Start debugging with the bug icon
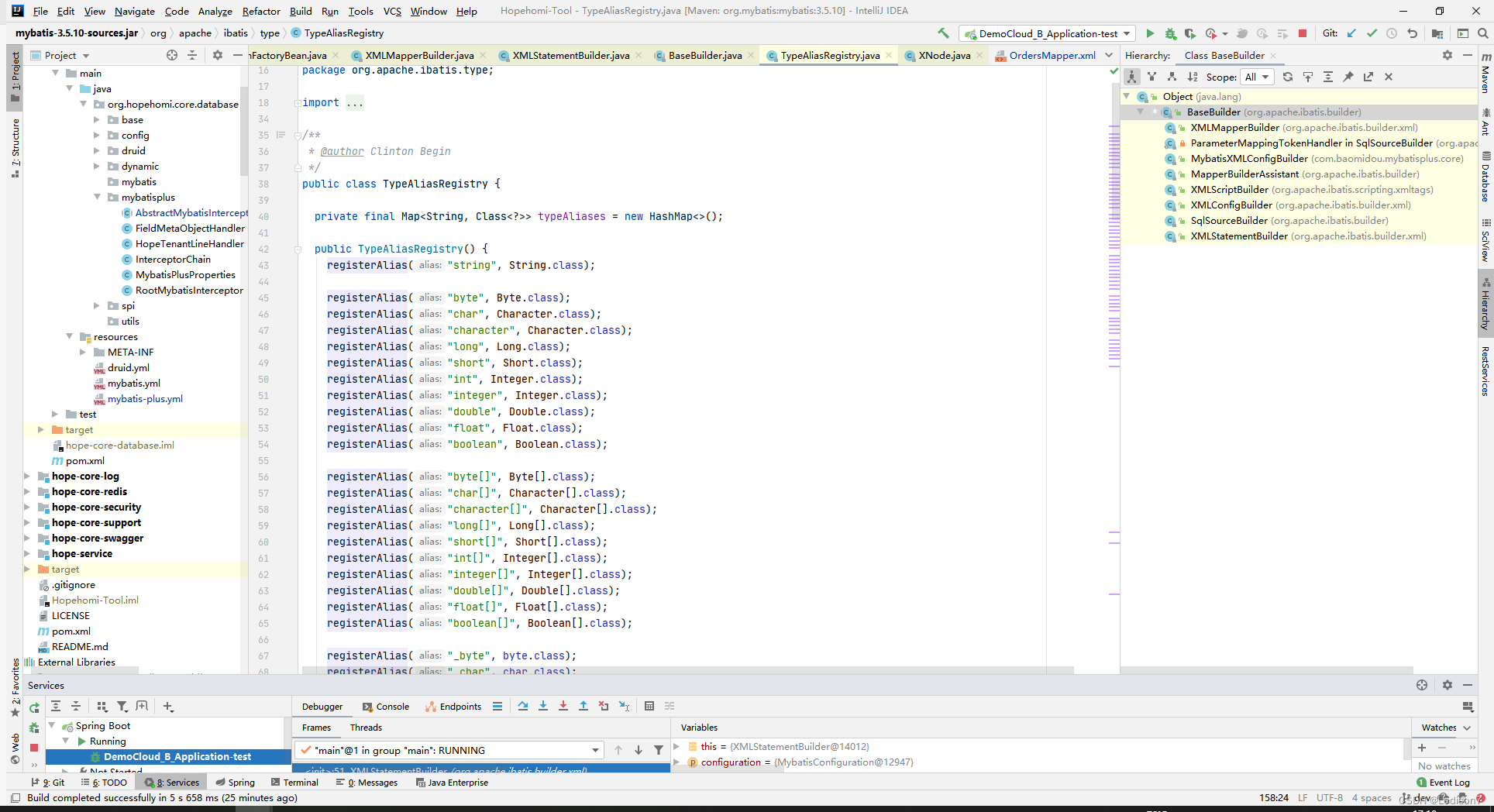This screenshot has width=1494, height=812. [1170, 33]
